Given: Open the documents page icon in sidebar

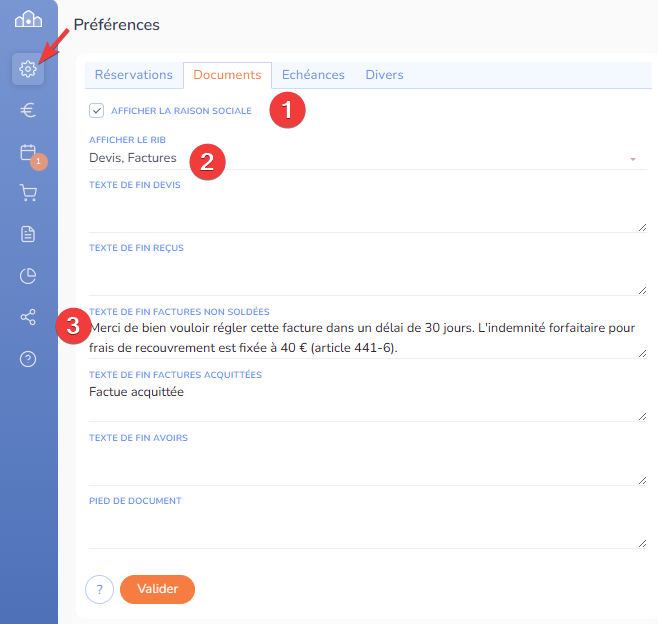Looking at the screenshot, I should [x=28, y=234].
